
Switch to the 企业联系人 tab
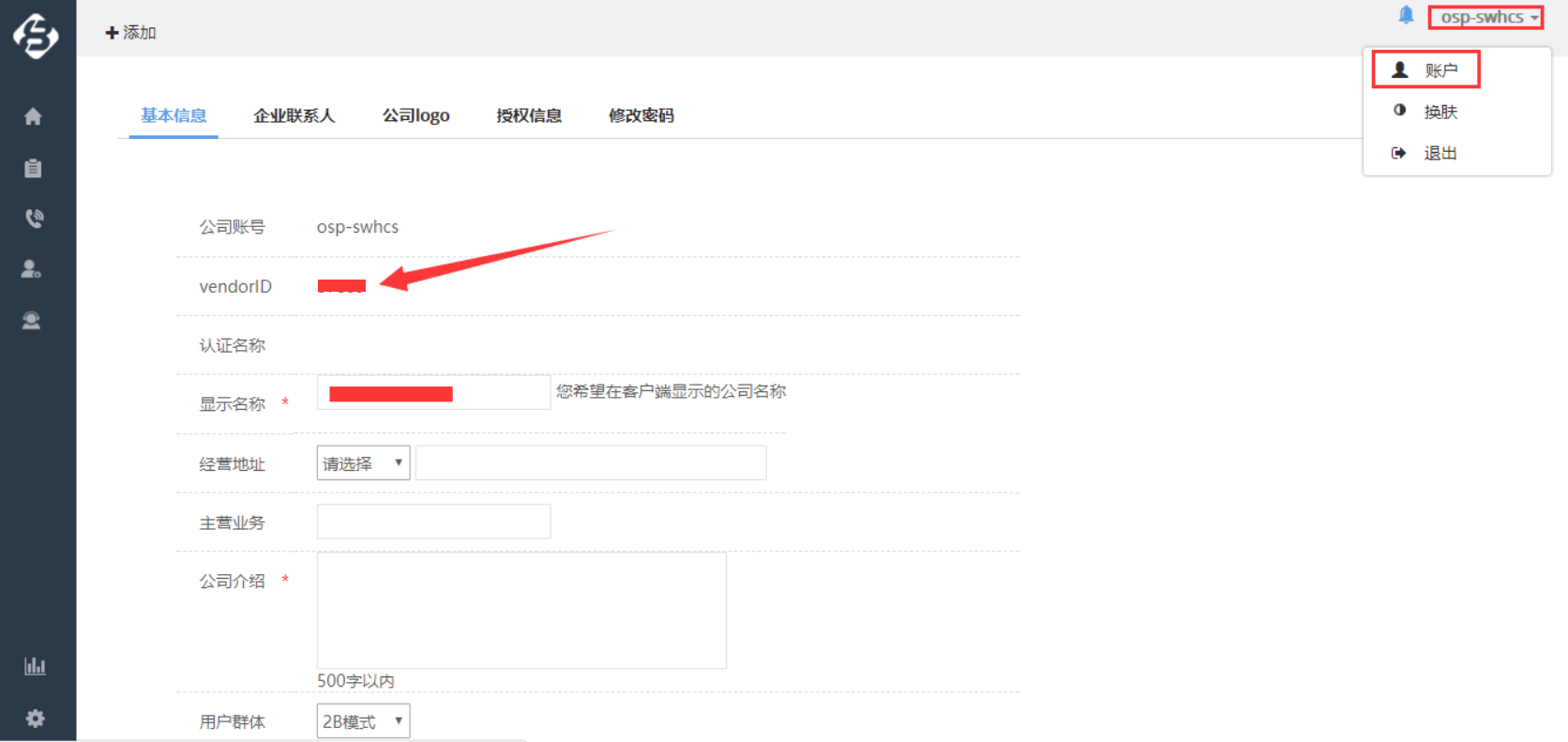(x=294, y=115)
